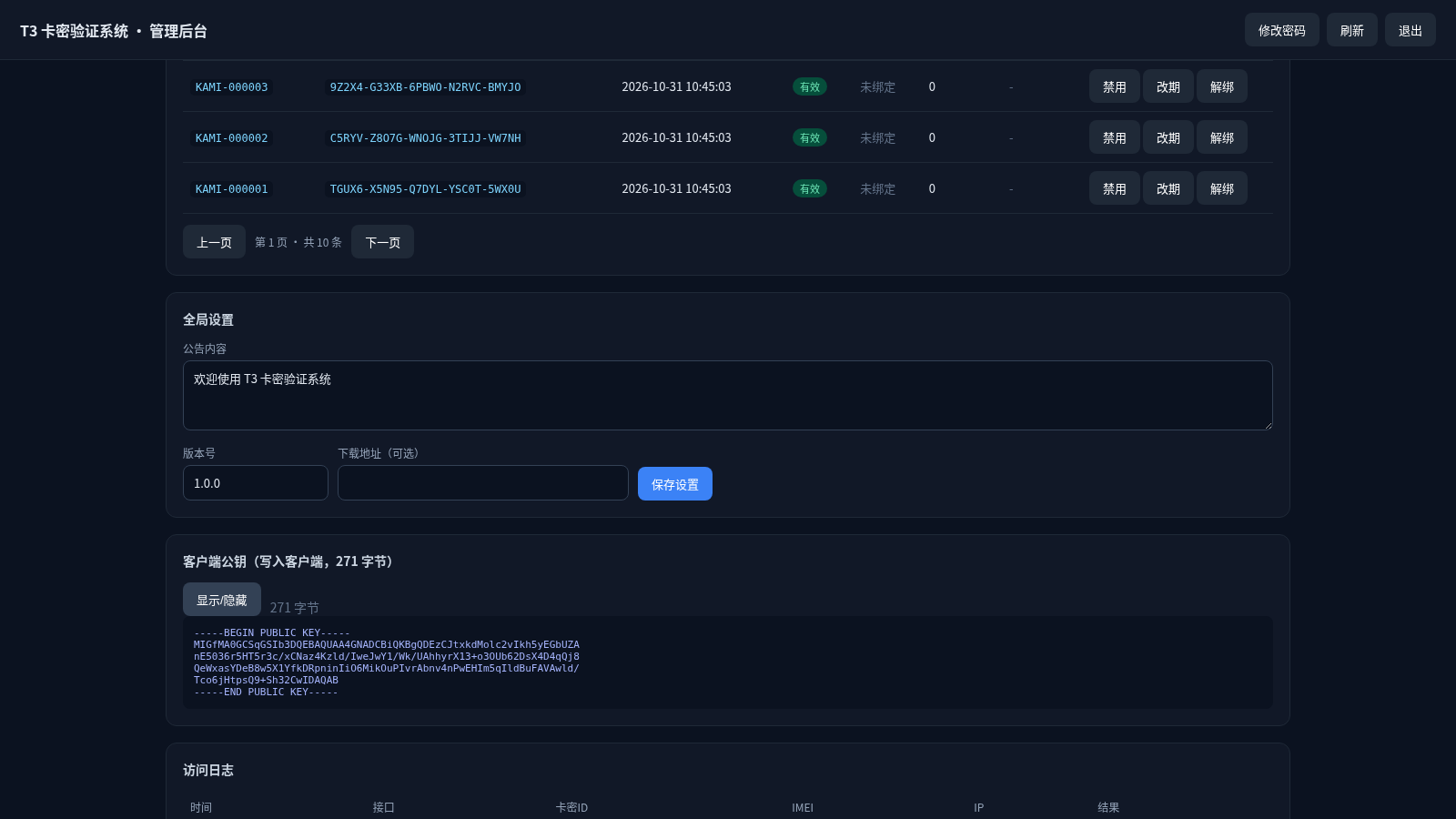This screenshot has height=819, width=1456.
Task: Click the 结果 column header in access log
Action: (1108, 807)
